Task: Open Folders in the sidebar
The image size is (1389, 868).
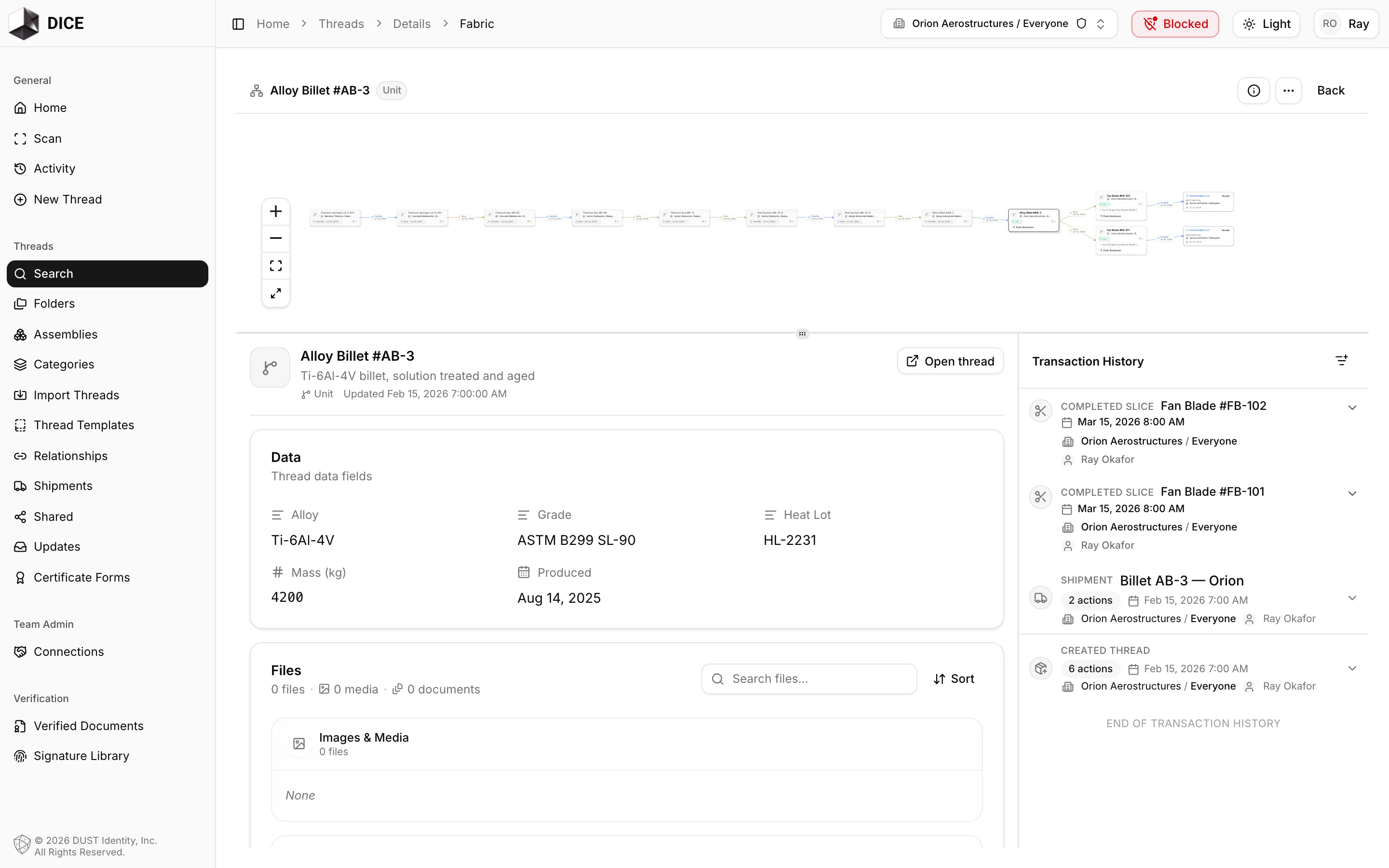Action: (x=108, y=304)
